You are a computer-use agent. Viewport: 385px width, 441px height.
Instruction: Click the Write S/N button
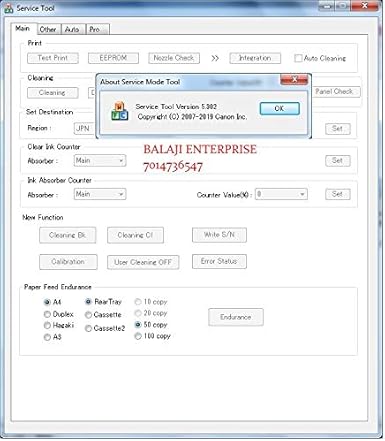tap(219, 235)
